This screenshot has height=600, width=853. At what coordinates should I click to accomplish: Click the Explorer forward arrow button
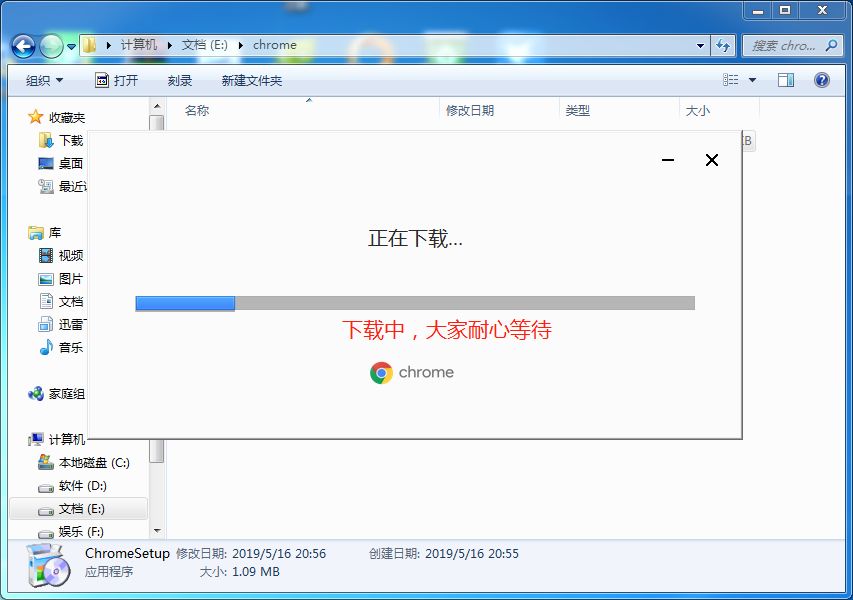pyautogui.click(x=52, y=46)
